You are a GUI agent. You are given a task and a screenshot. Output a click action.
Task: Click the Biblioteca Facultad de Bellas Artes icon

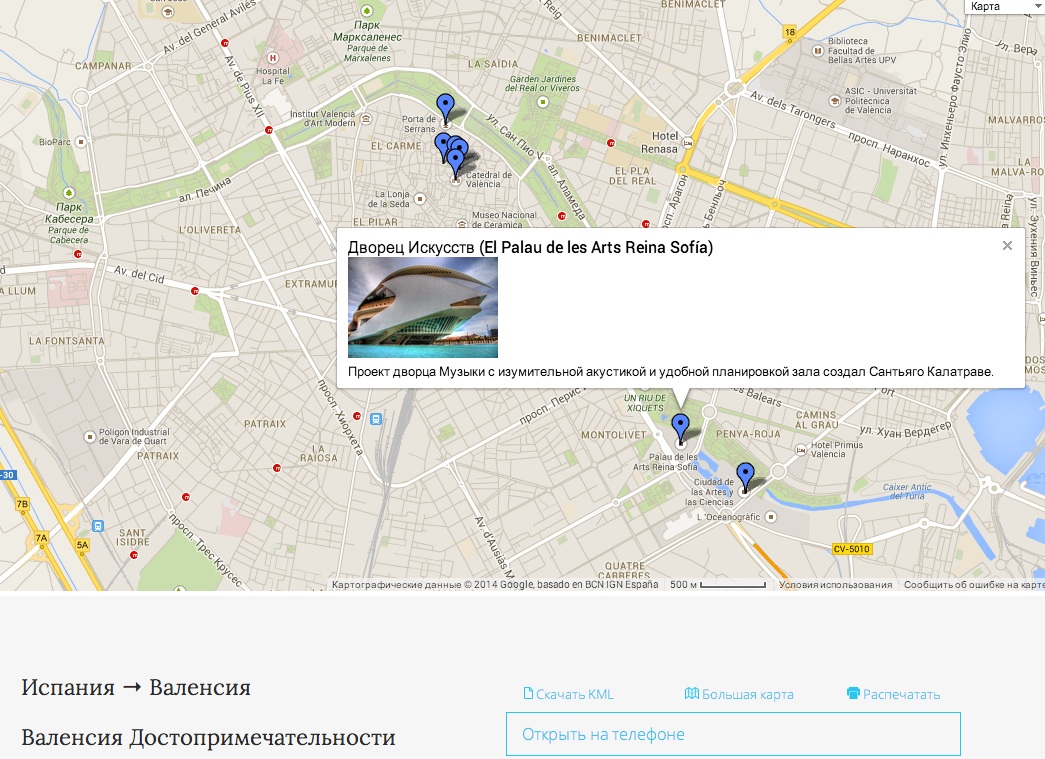(x=817, y=50)
